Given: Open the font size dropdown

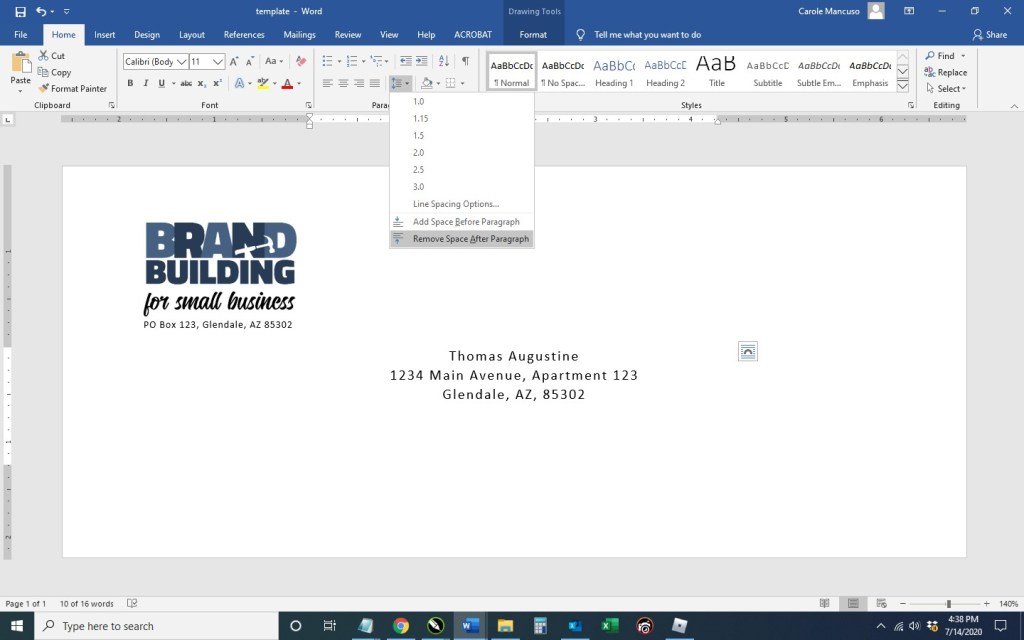Looking at the screenshot, I should [218, 62].
